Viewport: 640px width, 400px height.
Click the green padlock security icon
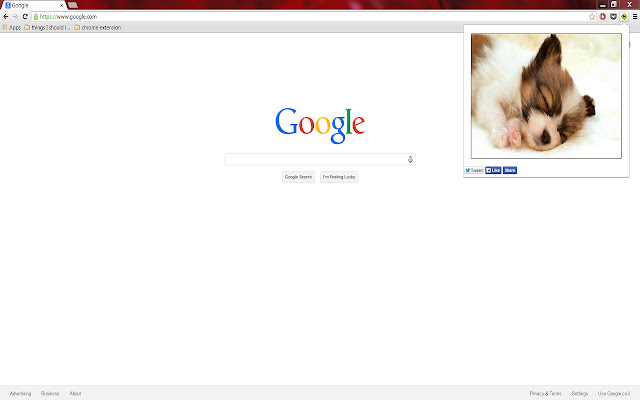[36, 17]
